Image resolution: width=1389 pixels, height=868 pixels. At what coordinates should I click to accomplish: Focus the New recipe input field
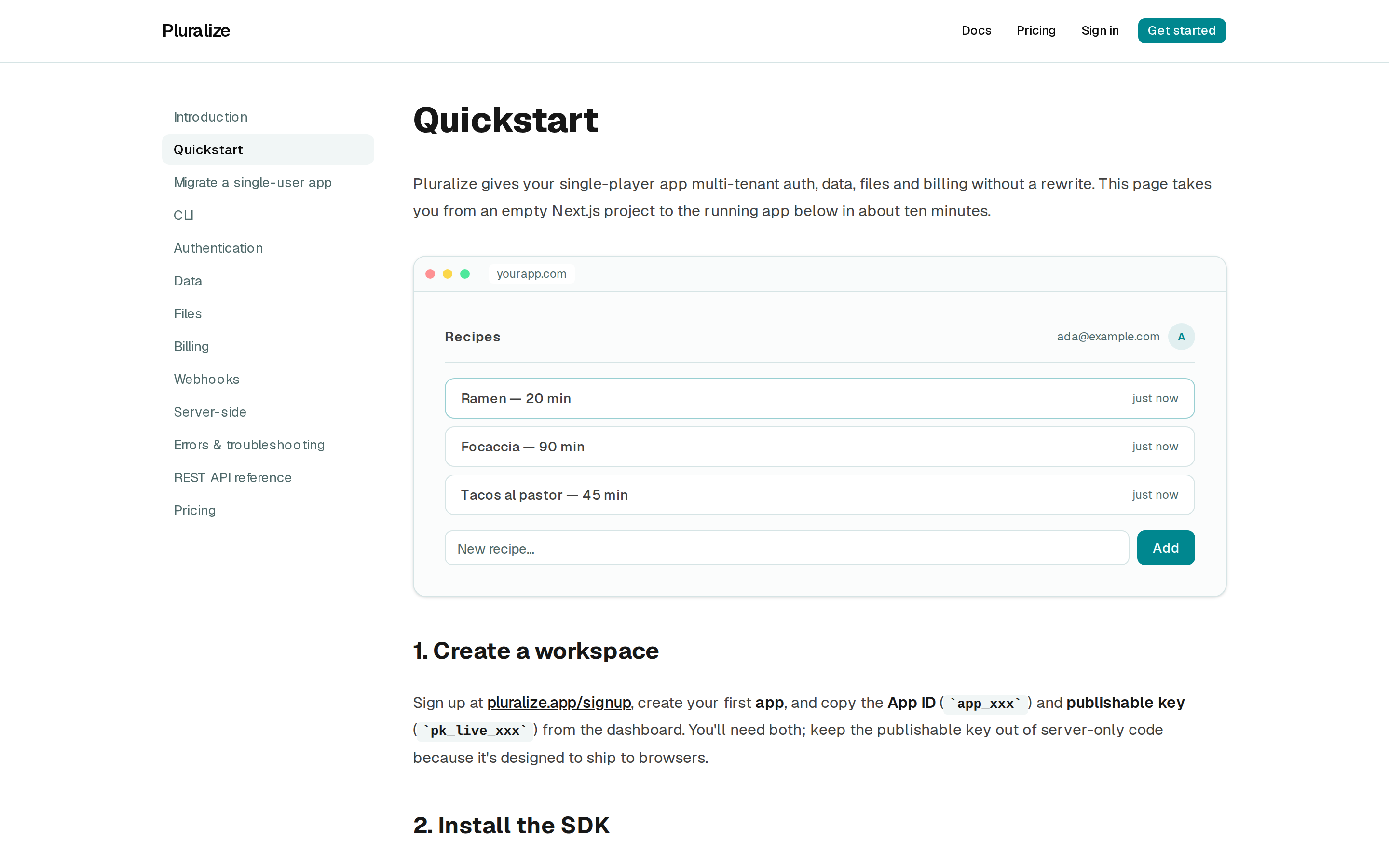786,548
